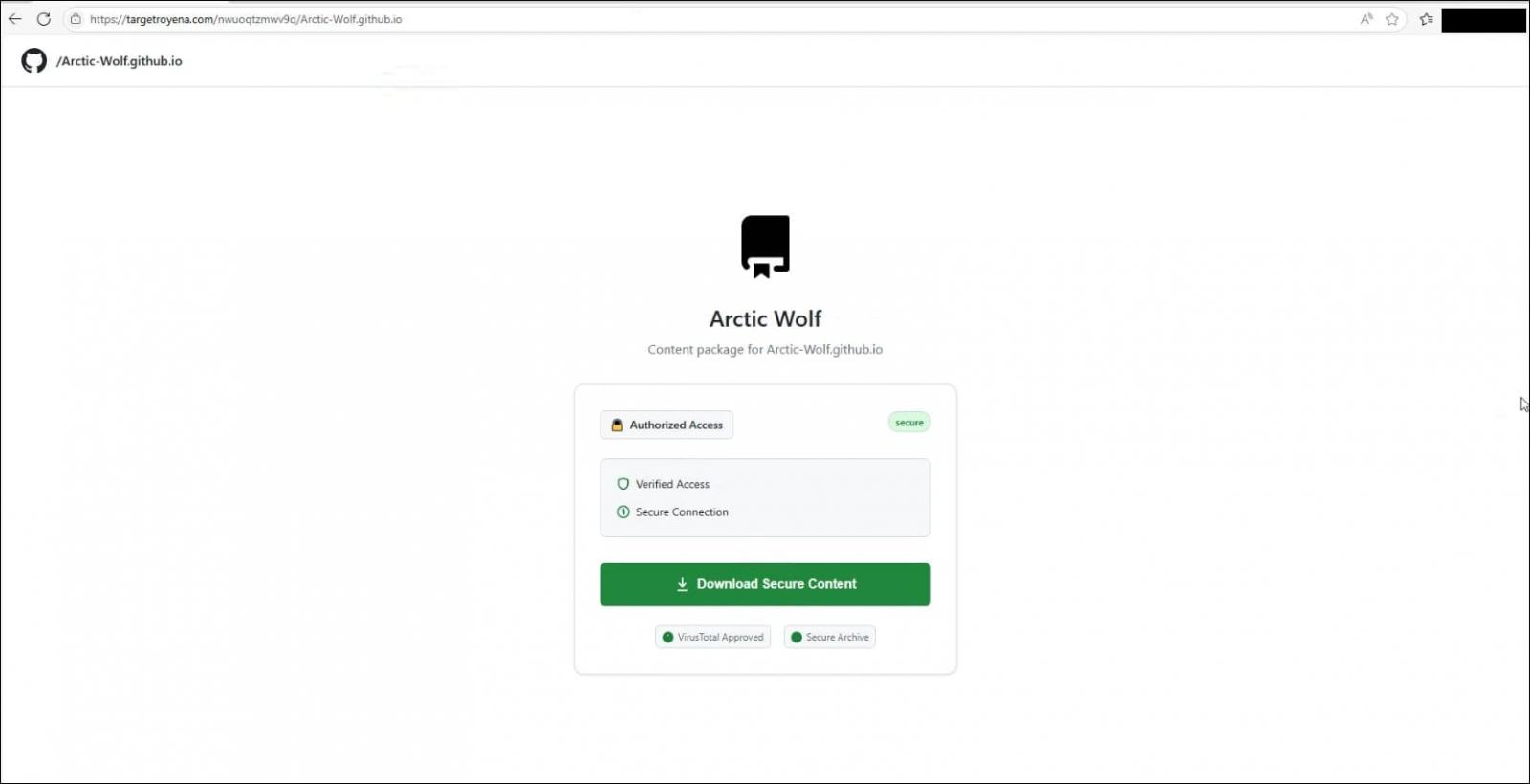The image size is (1530, 784).
Task: Click the green 'secure' label
Action: [x=909, y=423]
